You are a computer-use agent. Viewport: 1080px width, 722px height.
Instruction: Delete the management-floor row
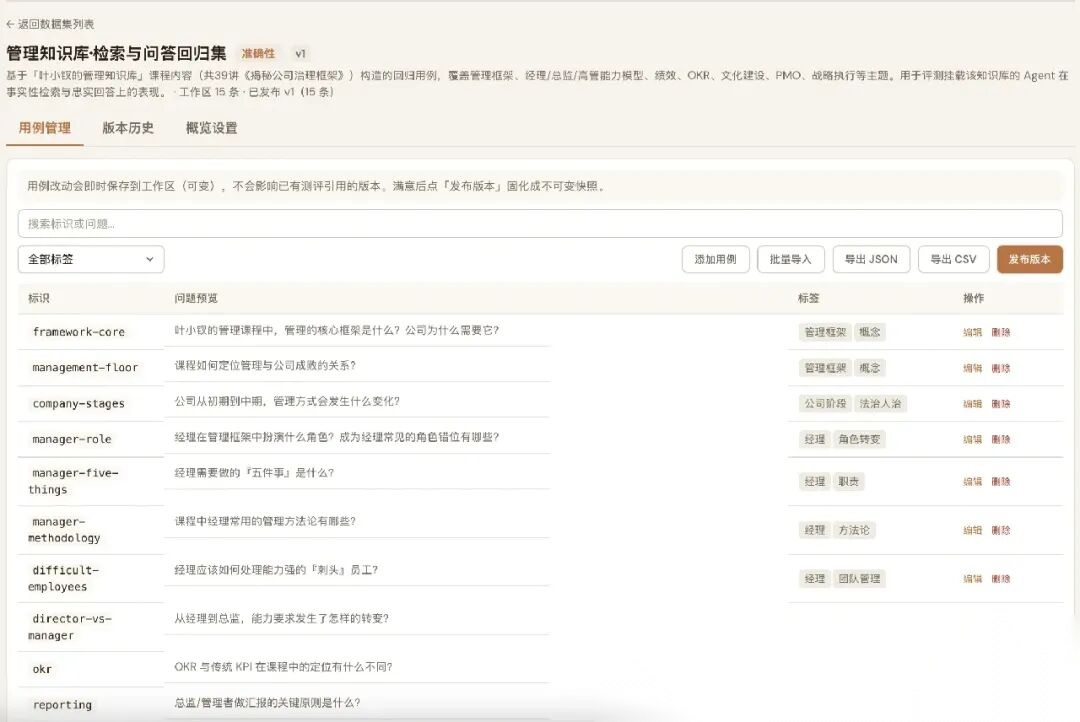coord(1001,368)
